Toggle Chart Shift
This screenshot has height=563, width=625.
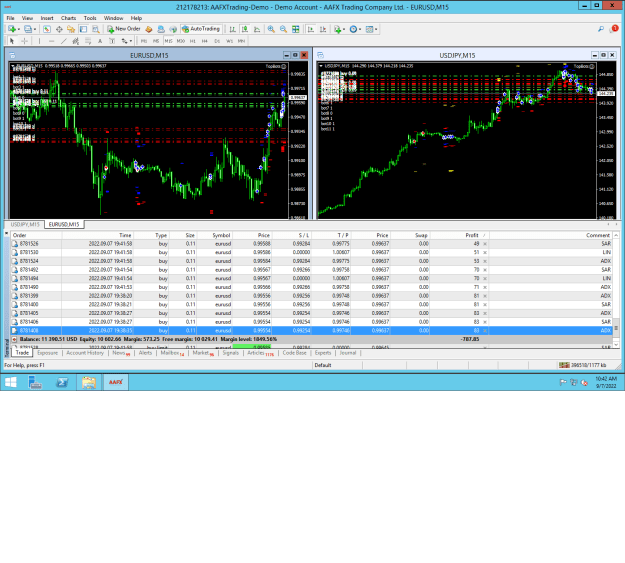[x=323, y=29]
